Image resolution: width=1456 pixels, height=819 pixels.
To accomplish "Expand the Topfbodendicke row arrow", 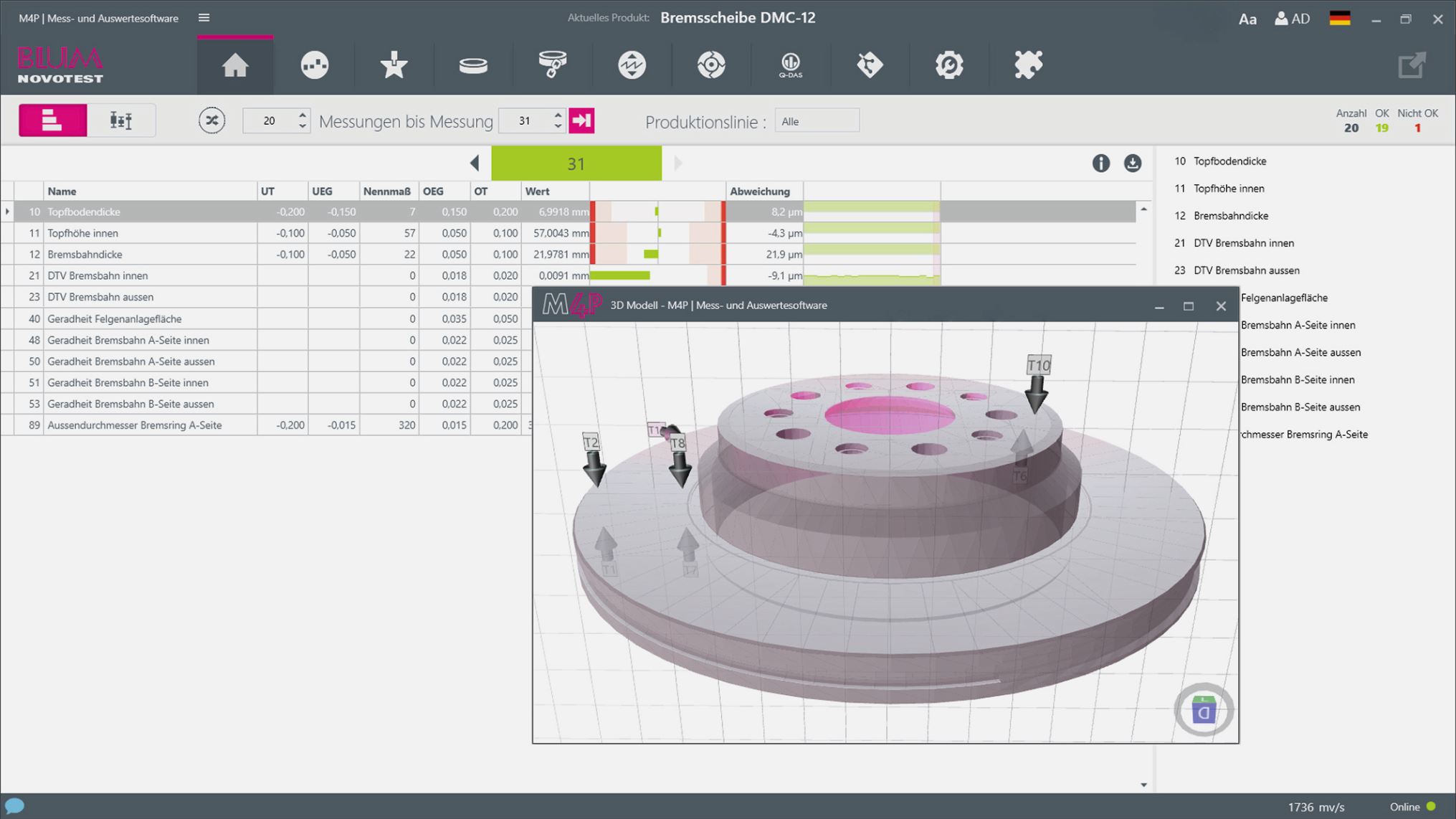I will point(7,212).
